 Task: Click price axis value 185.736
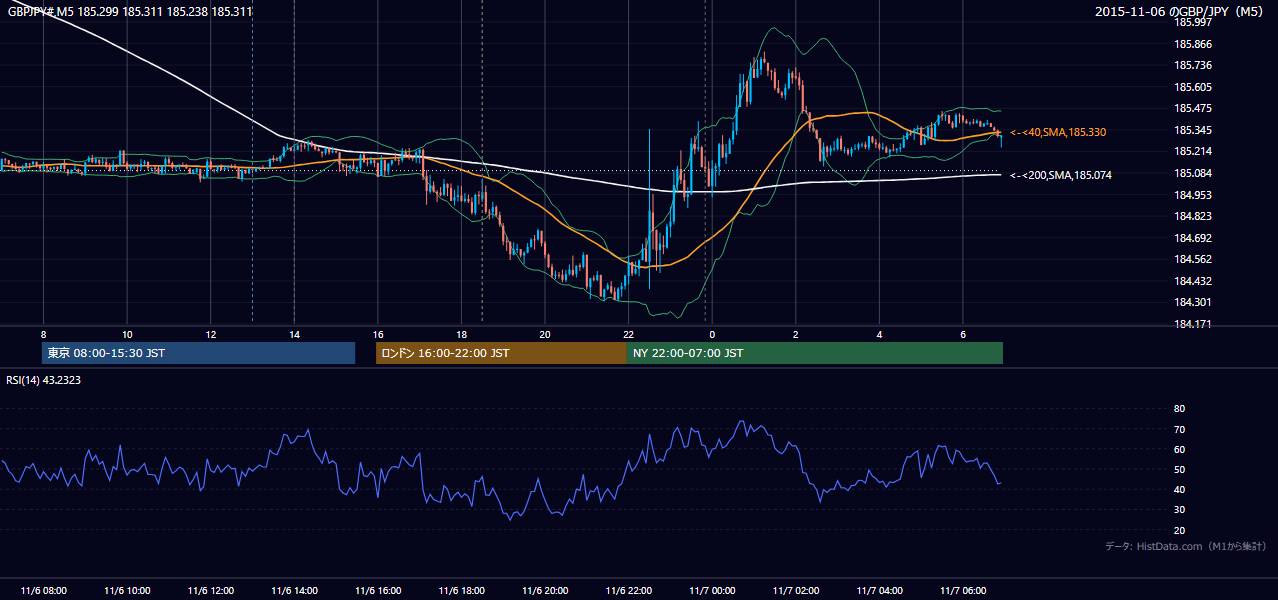coord(1192,65)
